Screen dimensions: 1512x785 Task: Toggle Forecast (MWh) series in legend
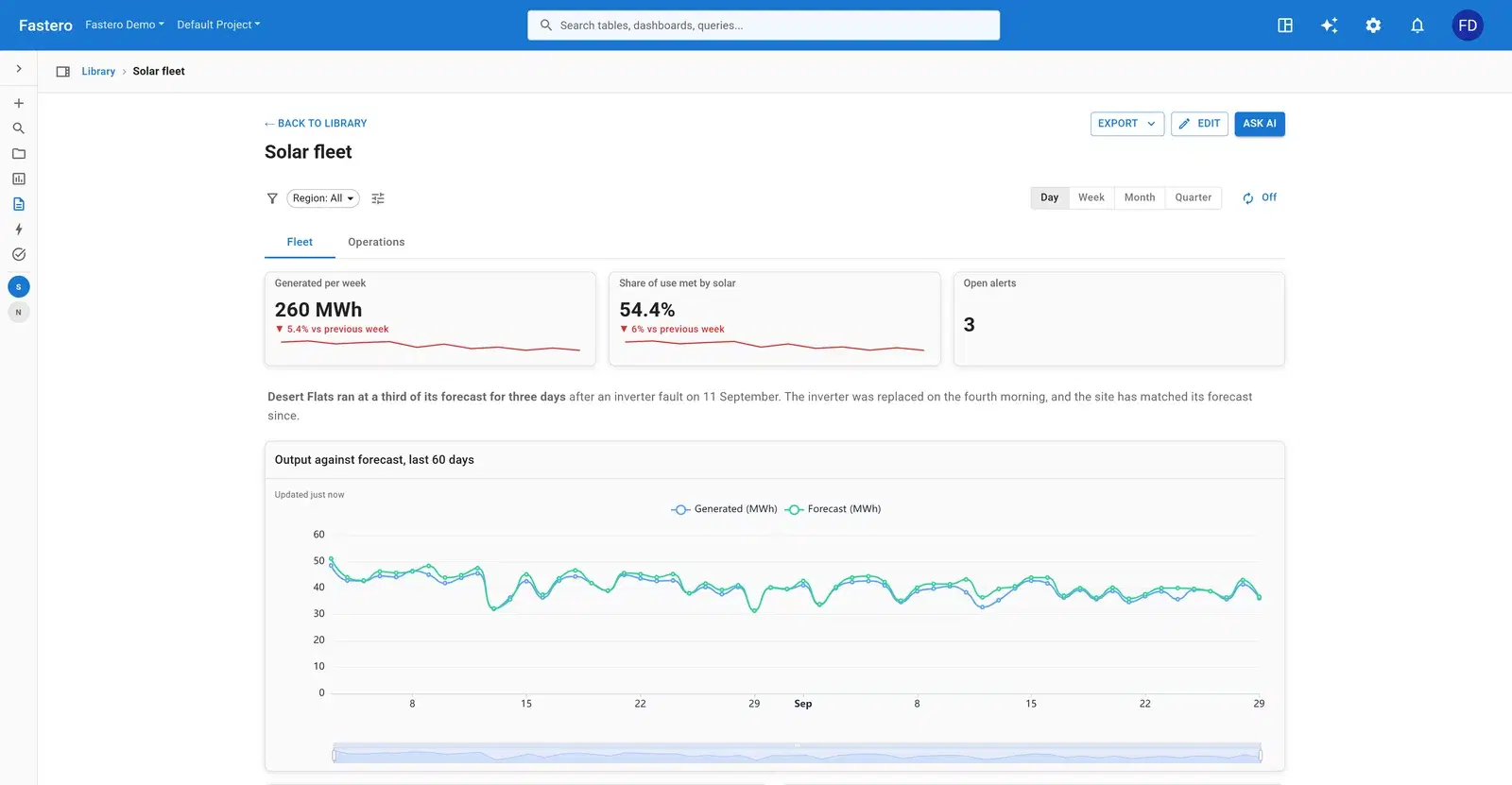pos(833,509)
